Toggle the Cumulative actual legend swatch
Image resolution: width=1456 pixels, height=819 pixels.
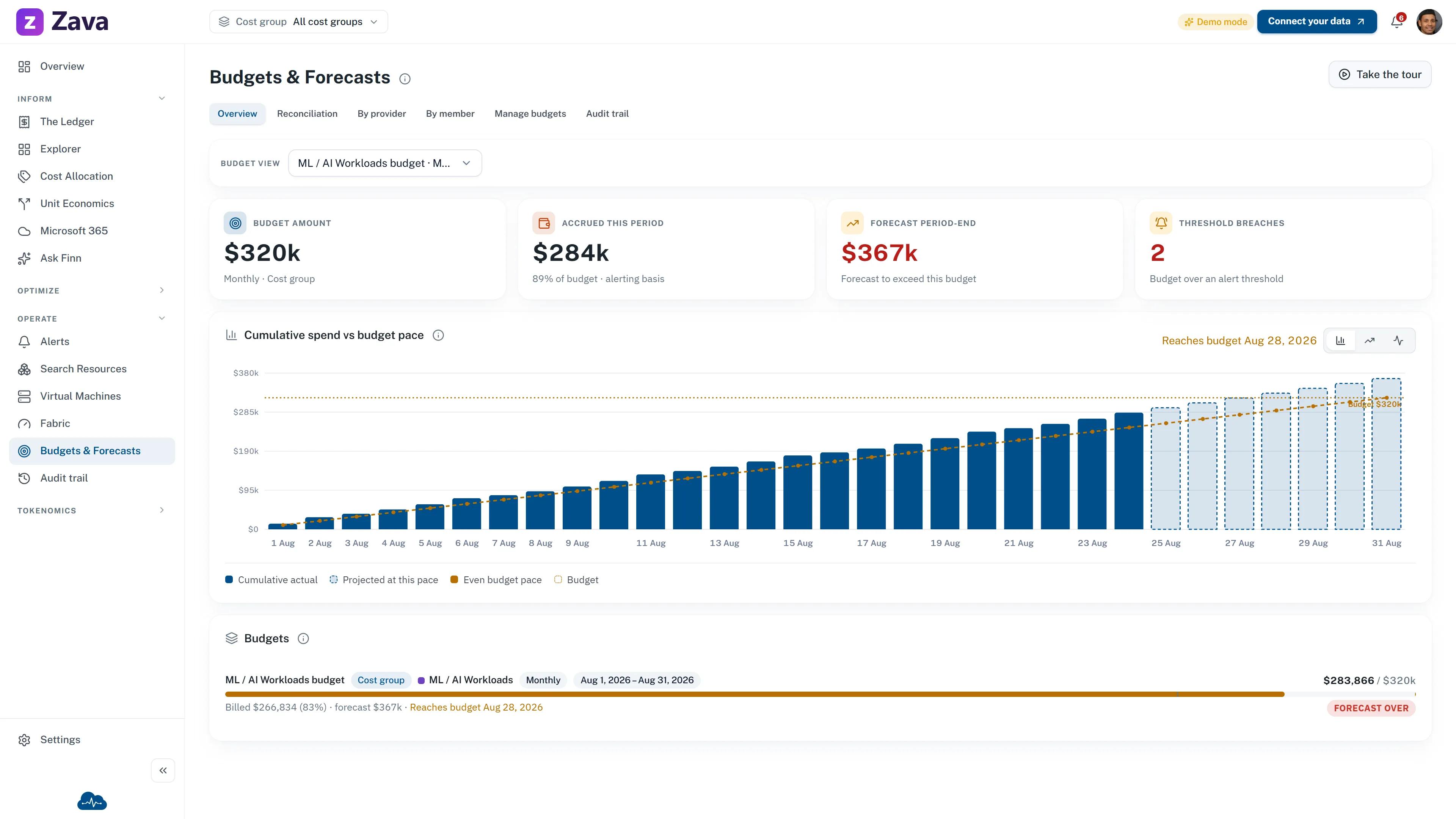[x=229, y=579]
